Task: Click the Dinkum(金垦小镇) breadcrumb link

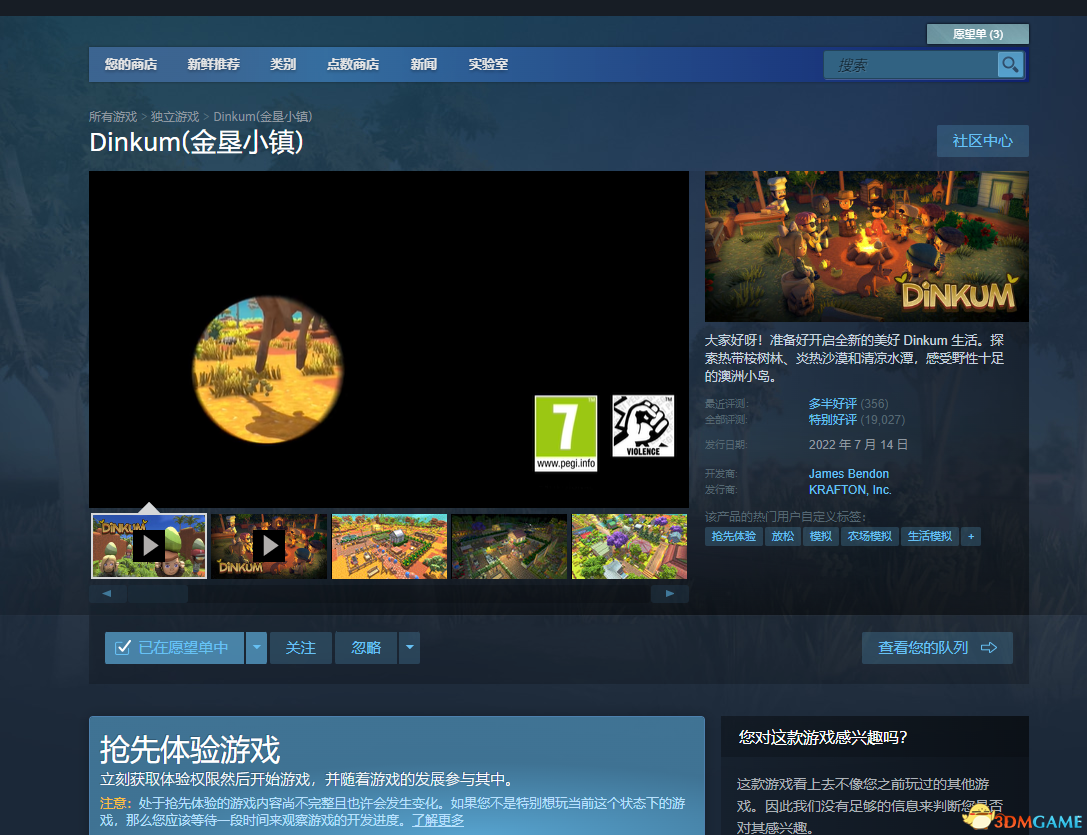Action: coord(263,117)
